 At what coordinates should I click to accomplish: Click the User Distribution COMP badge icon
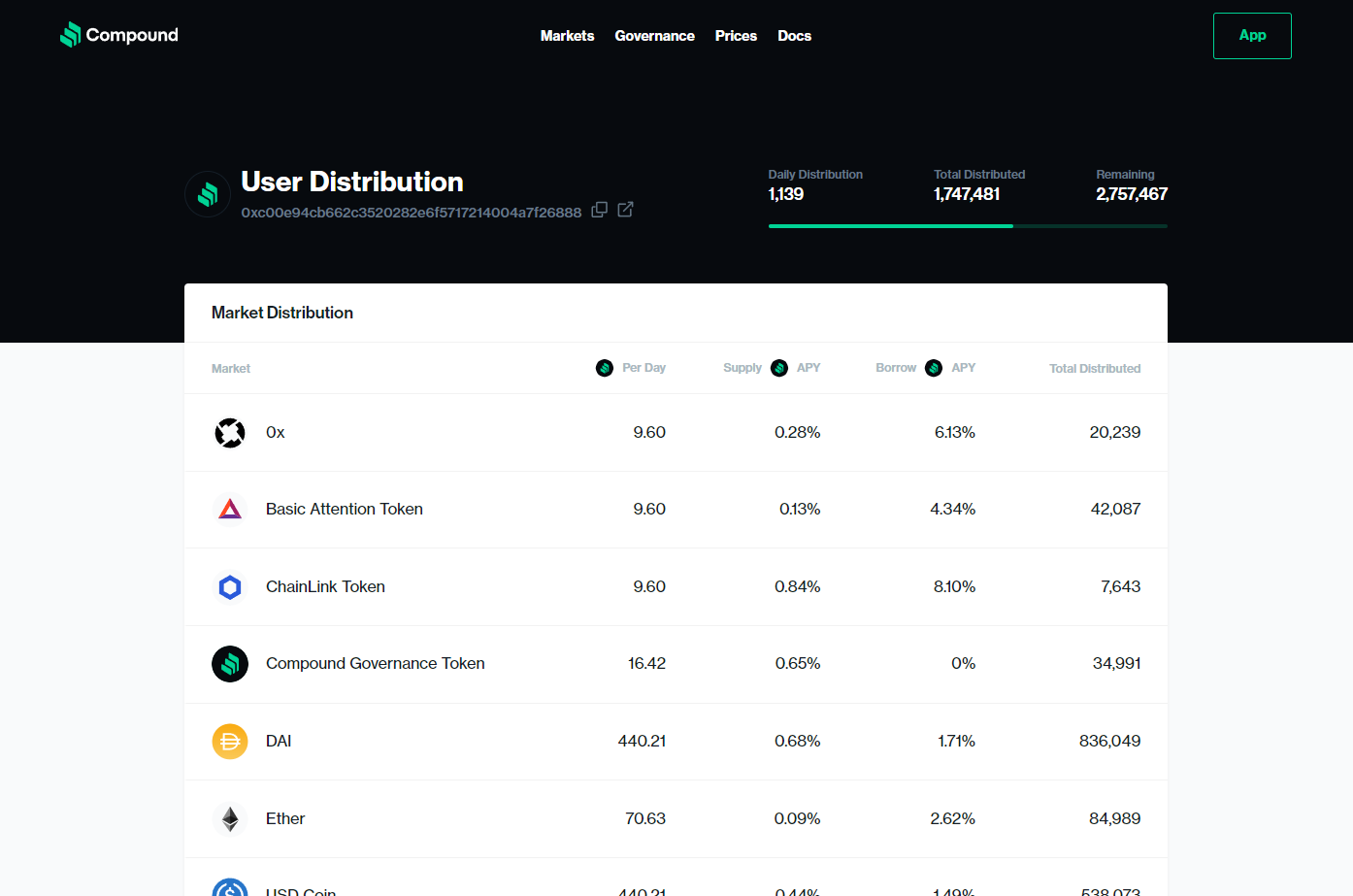click(x=207, y=194)
